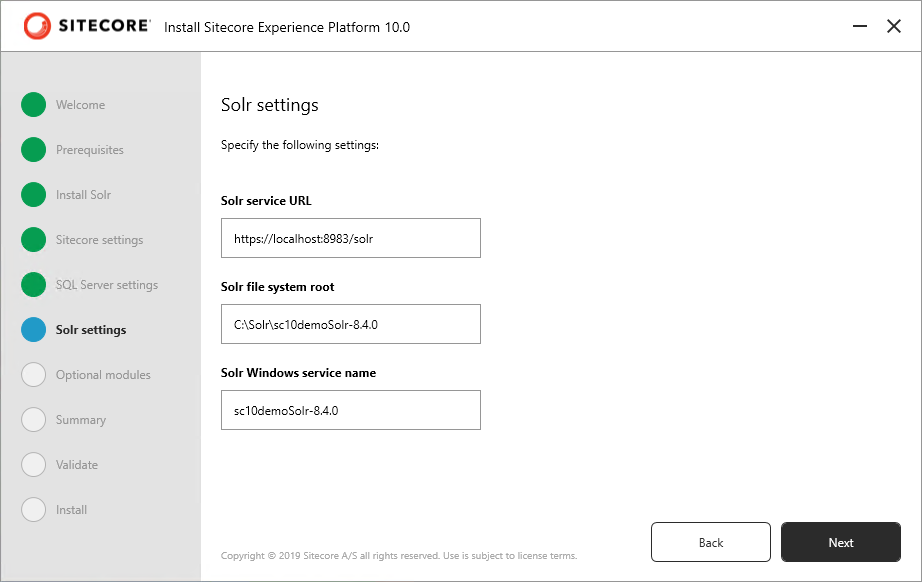Focus the Solr file system root field

point(350,324)
